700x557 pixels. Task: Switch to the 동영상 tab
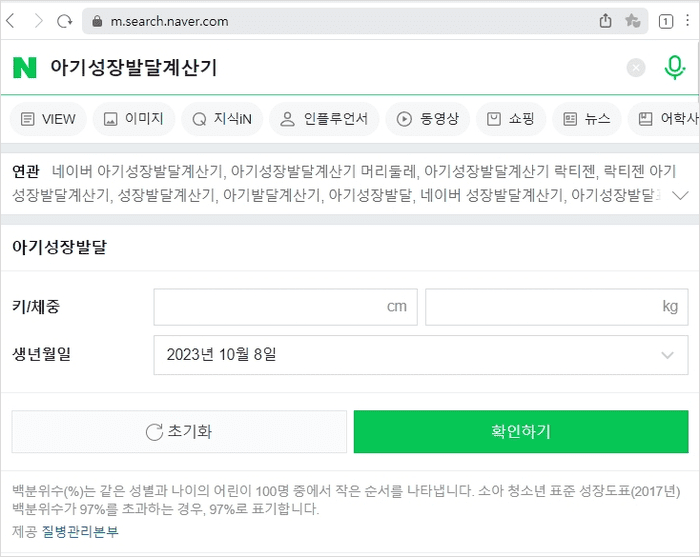428,119
